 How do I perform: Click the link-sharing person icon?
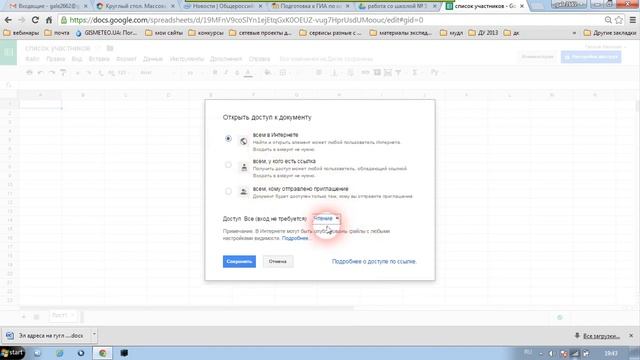pyautogui.click(x=244, y=167)
